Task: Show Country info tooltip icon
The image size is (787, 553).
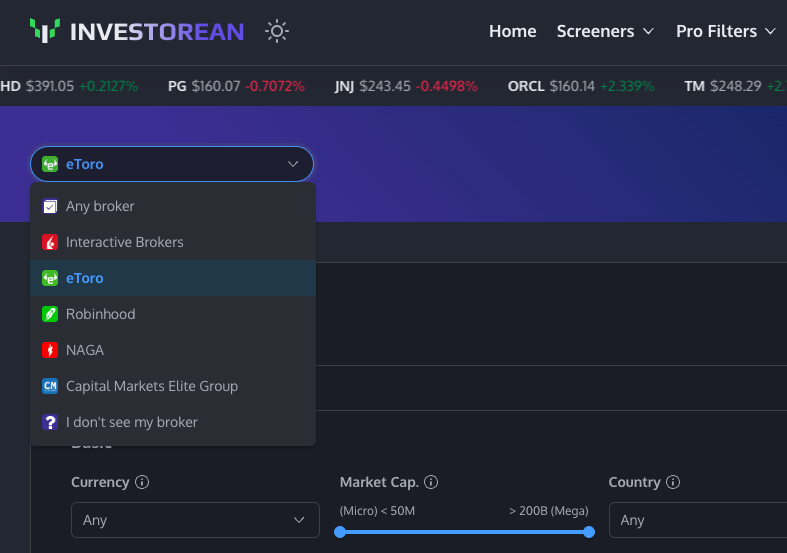Action: pyautogui.click(x=673, y=482)
